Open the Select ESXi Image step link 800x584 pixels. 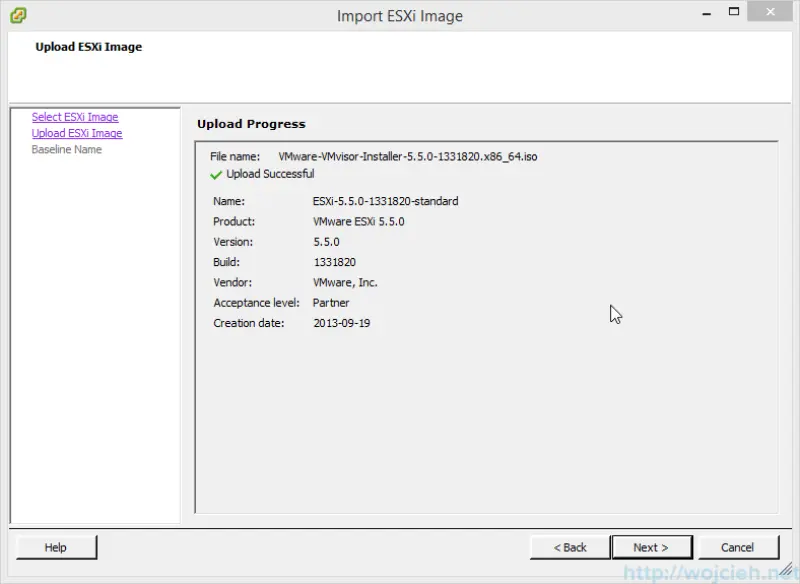[x=74, y=116]
